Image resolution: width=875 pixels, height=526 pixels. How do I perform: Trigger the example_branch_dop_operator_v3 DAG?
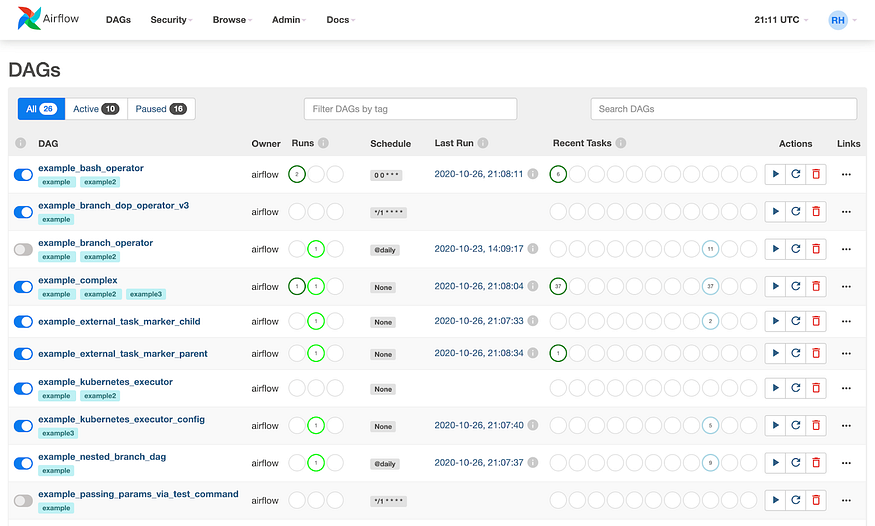tap(775, 211)
